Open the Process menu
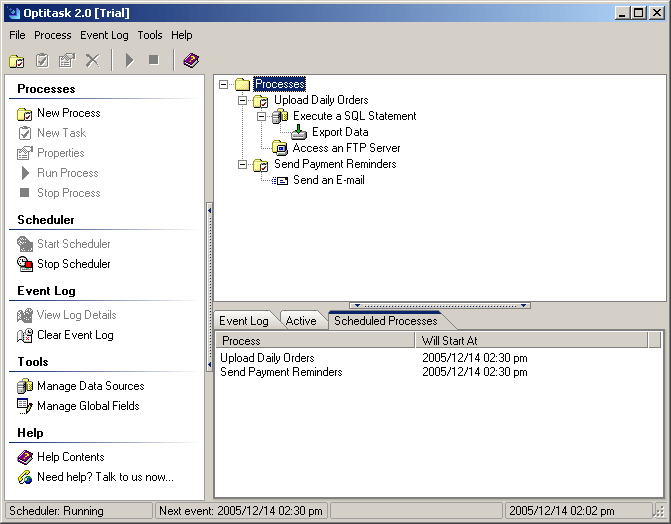 coord(53,35)
